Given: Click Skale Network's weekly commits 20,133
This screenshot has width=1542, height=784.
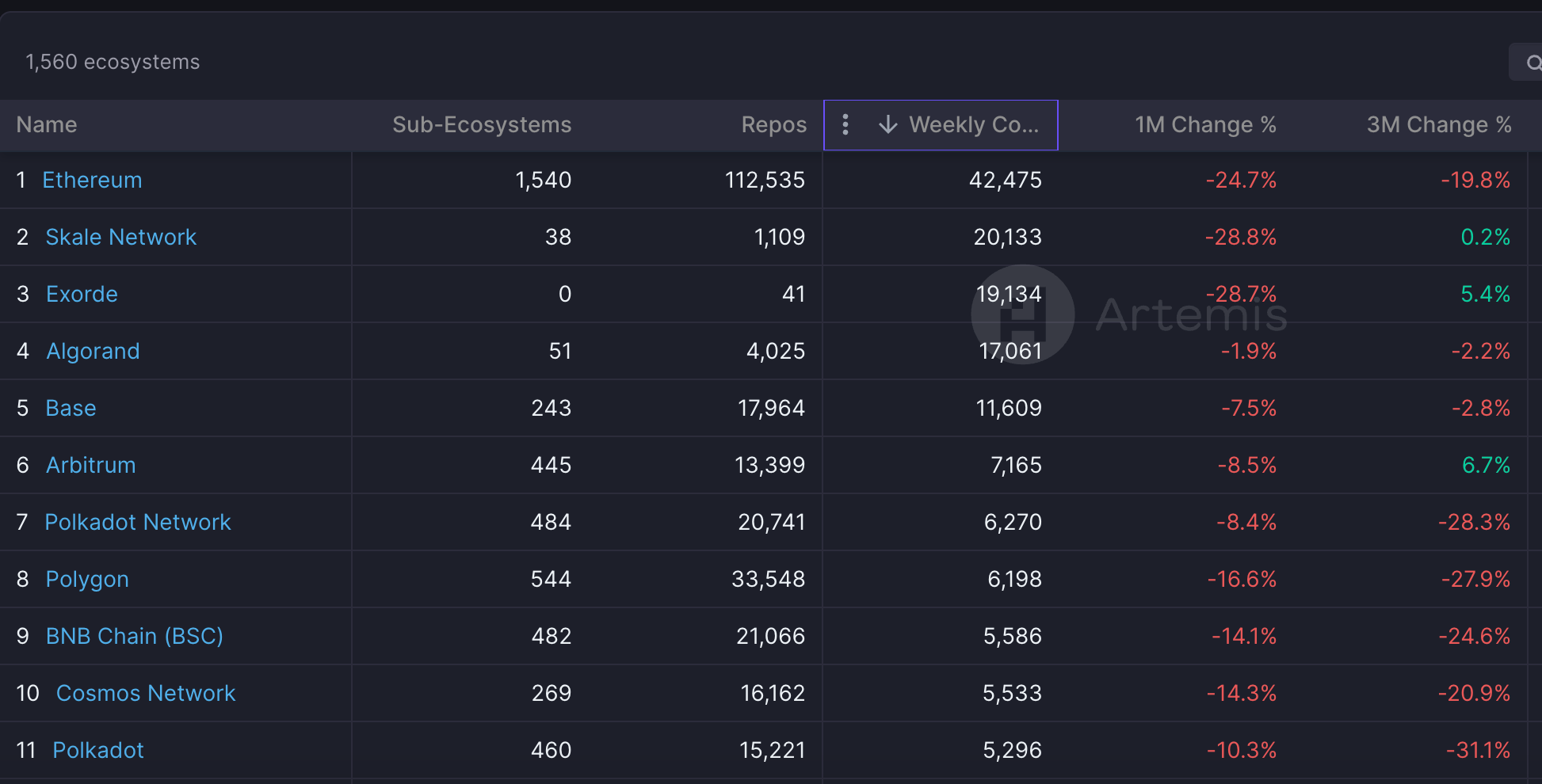Looking at the screenshot, I should (x=1008, y=237).
